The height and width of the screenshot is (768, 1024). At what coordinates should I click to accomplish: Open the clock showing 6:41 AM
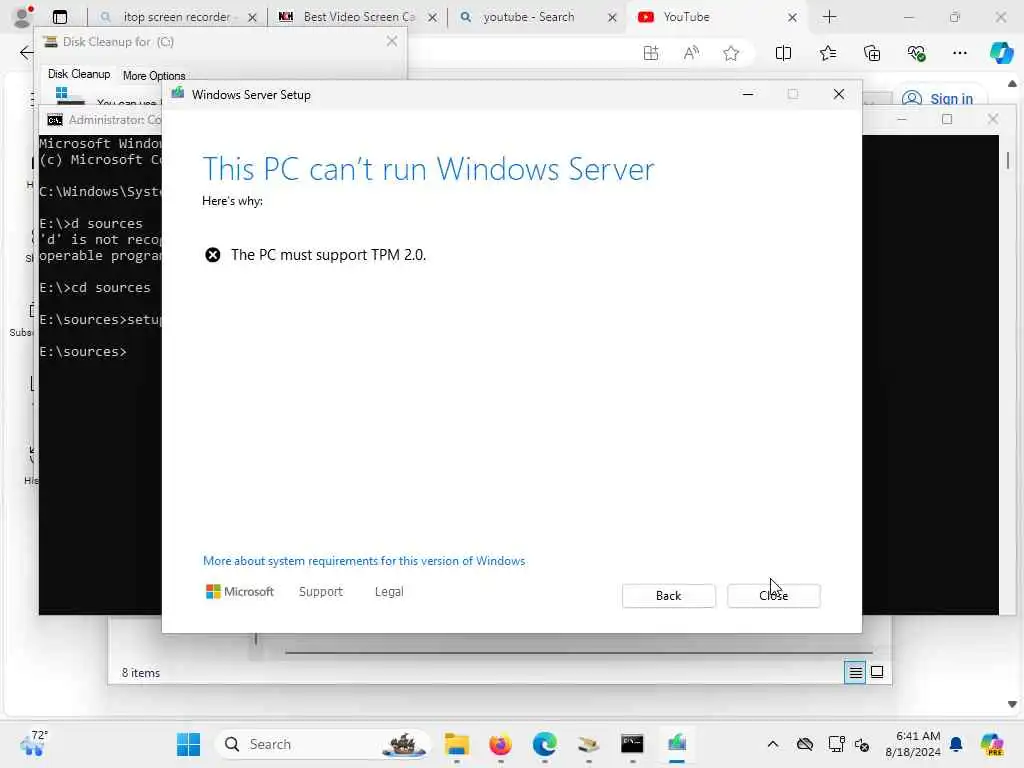point(912,744)
